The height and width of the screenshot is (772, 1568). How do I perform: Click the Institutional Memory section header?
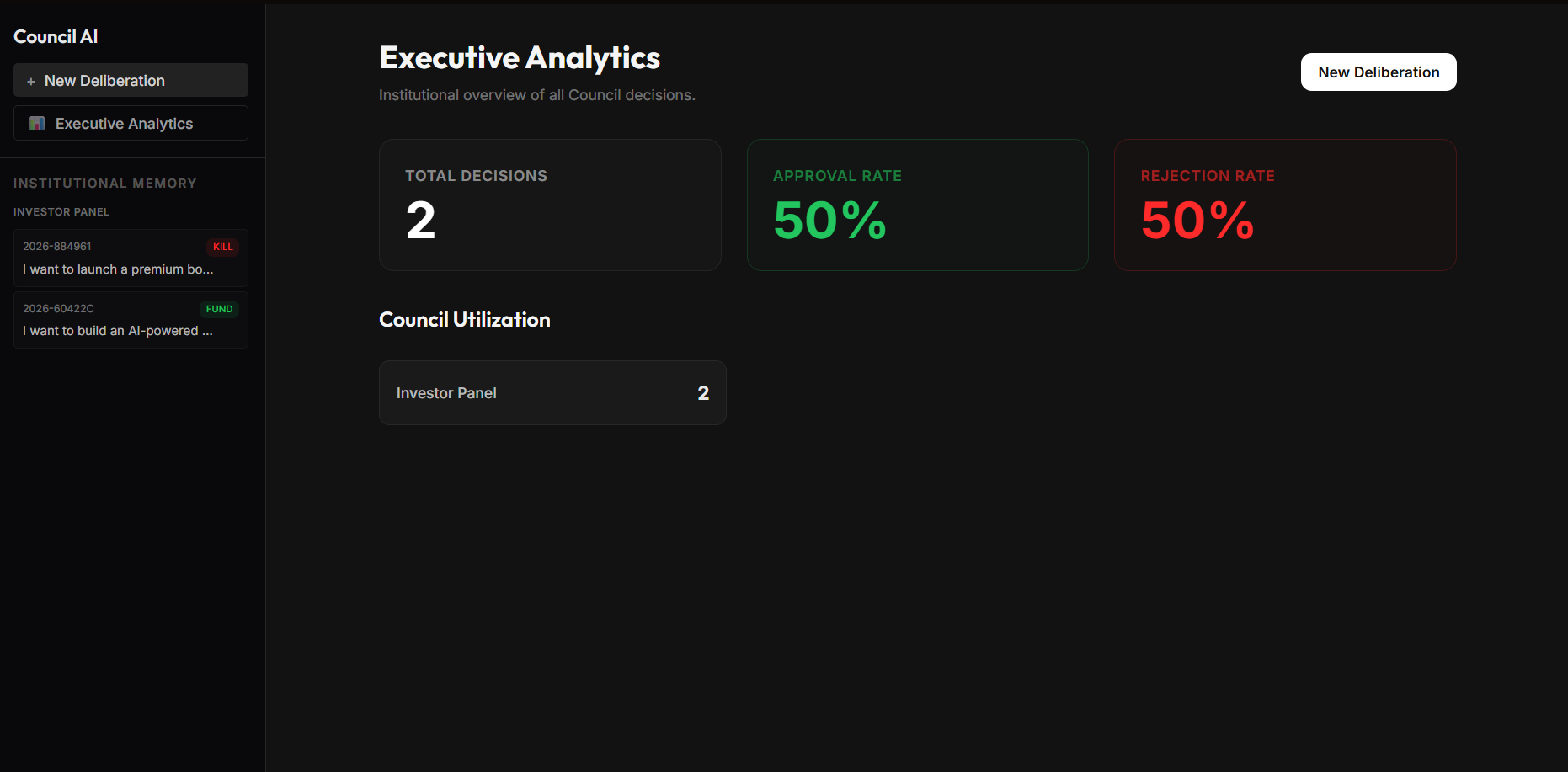pos(105,183)
